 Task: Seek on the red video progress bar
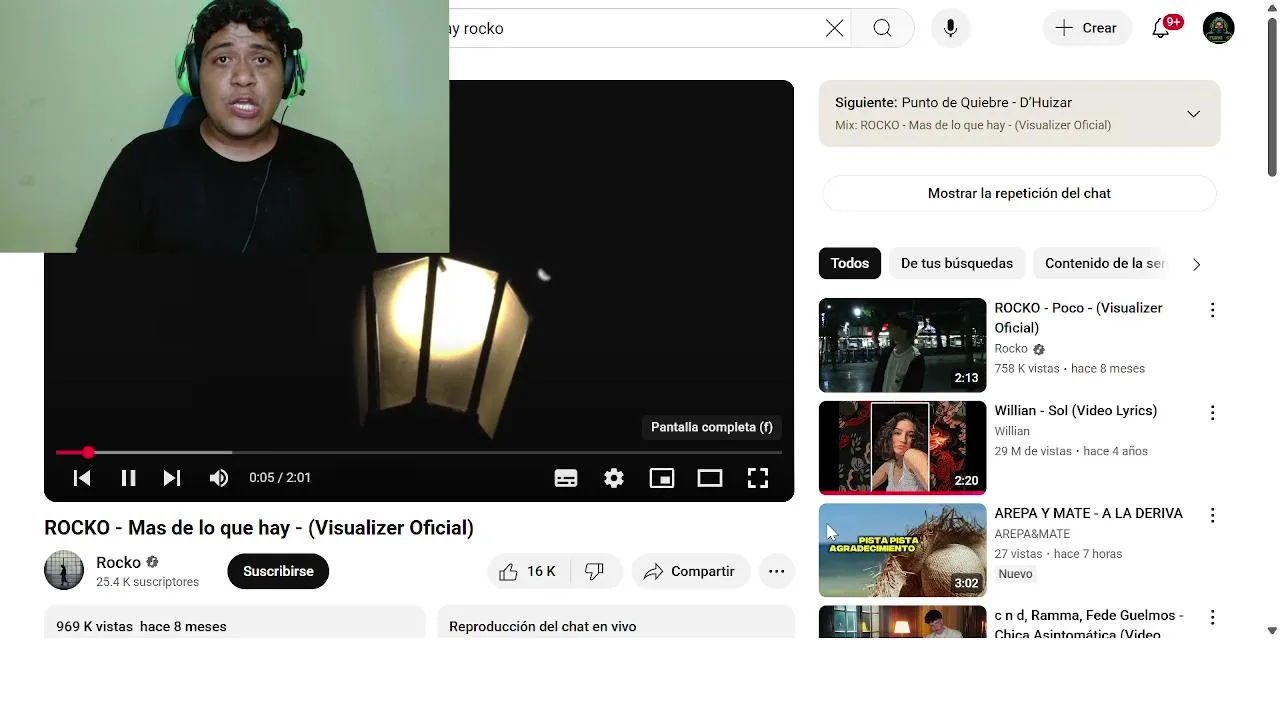418,453
